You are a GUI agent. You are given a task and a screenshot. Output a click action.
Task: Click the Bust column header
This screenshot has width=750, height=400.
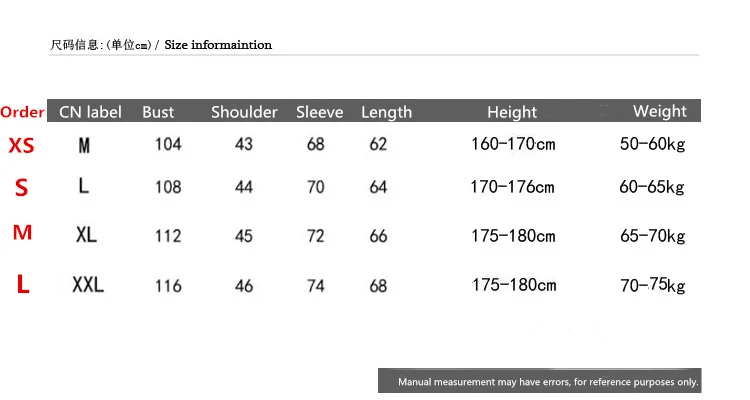click(158, 112)
